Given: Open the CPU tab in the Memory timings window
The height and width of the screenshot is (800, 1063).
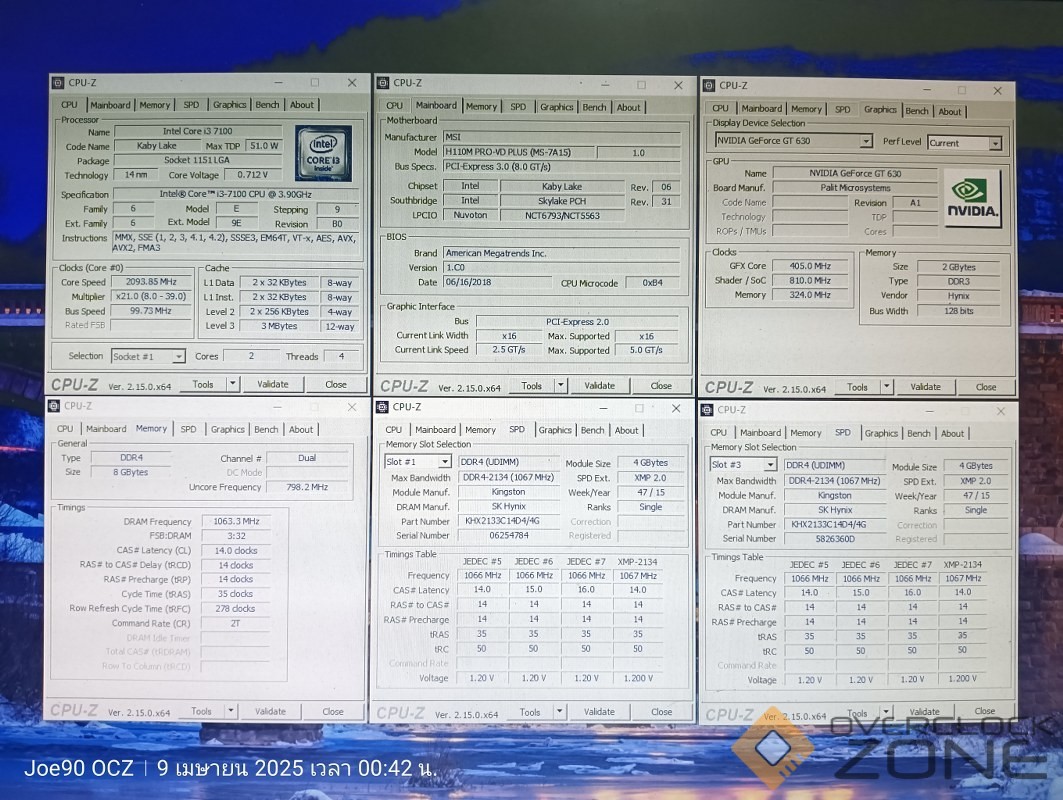Looking at the screenshot, I should pyautogui.click(x=65, y=428).
